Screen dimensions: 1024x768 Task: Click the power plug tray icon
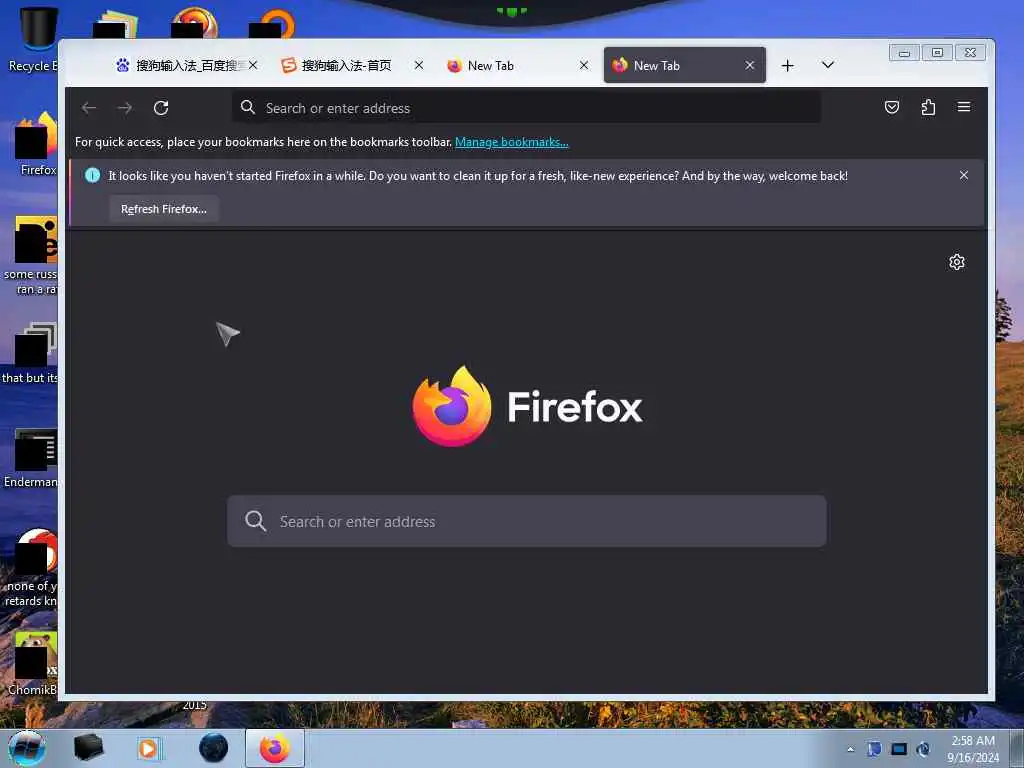click(x=923, y=749)
